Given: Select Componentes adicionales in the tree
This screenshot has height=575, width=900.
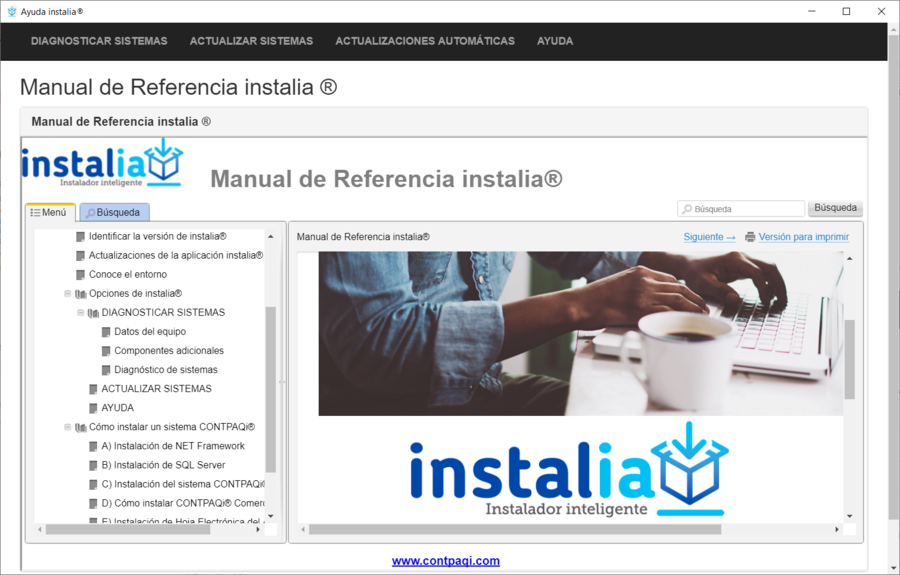Looking at the screenshot, I should pos(168,351).
